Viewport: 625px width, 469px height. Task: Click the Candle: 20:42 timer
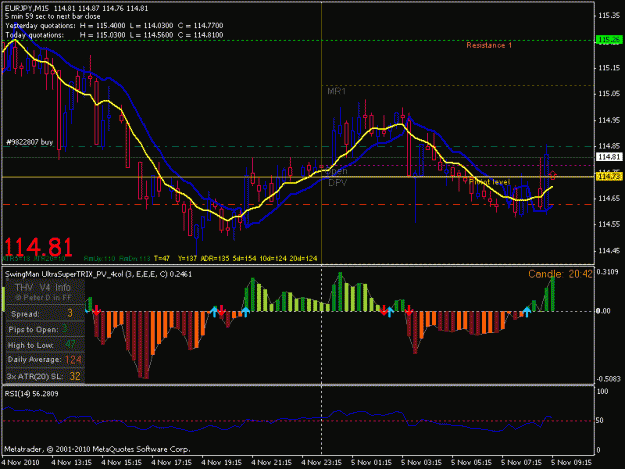coord(560,274)
